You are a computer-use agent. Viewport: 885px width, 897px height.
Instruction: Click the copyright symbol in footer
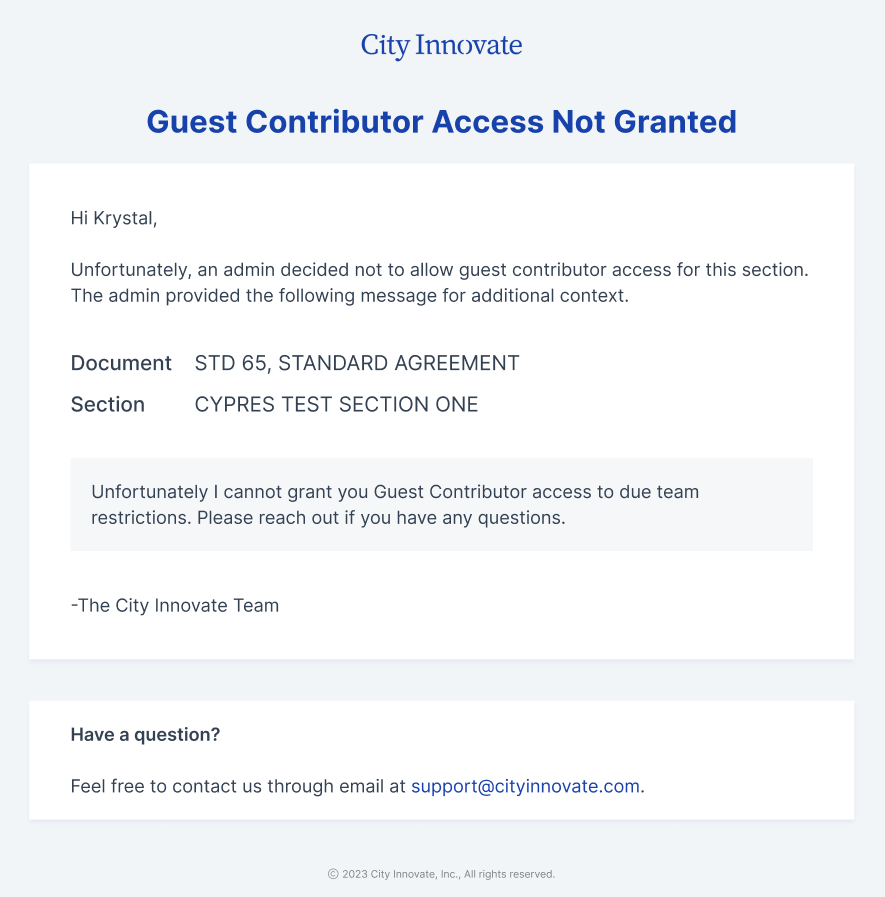tap(333, 874)
